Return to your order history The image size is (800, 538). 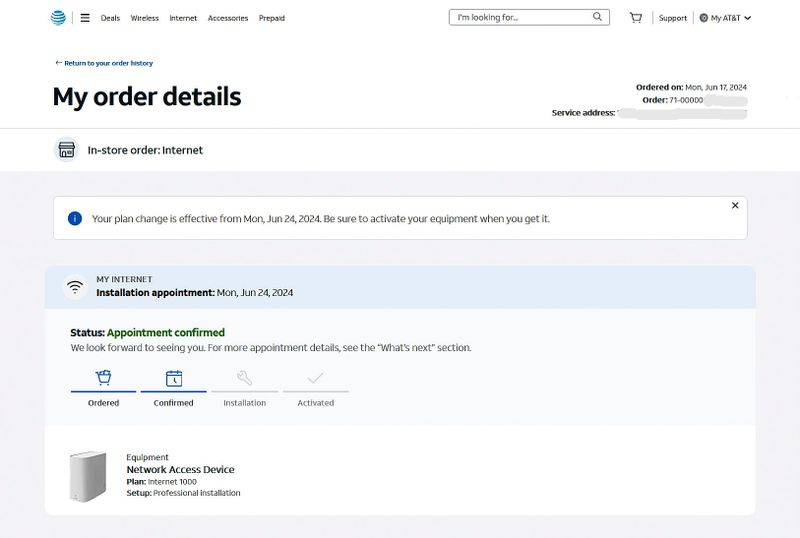104,63
